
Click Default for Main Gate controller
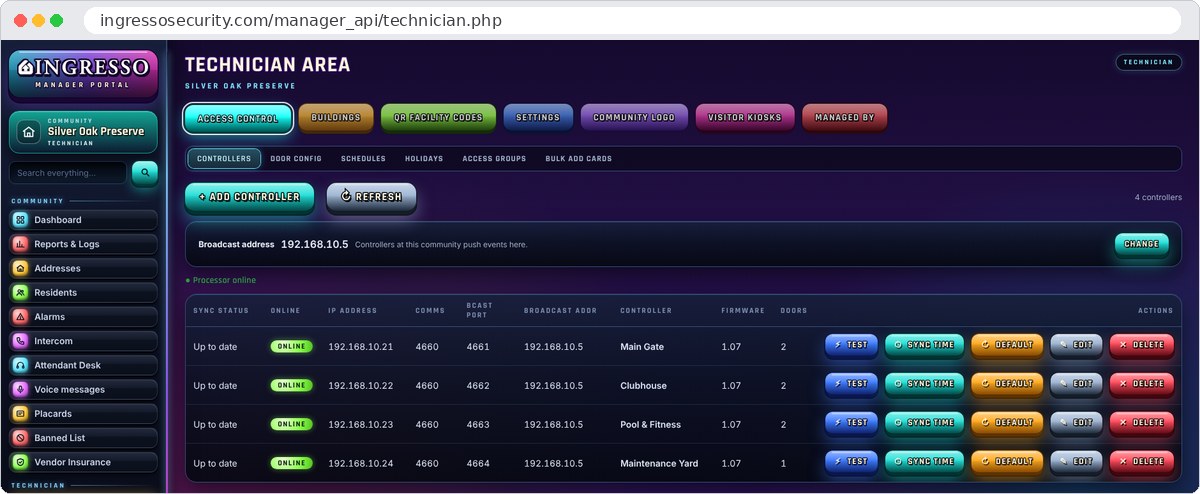click(1007, 345)
